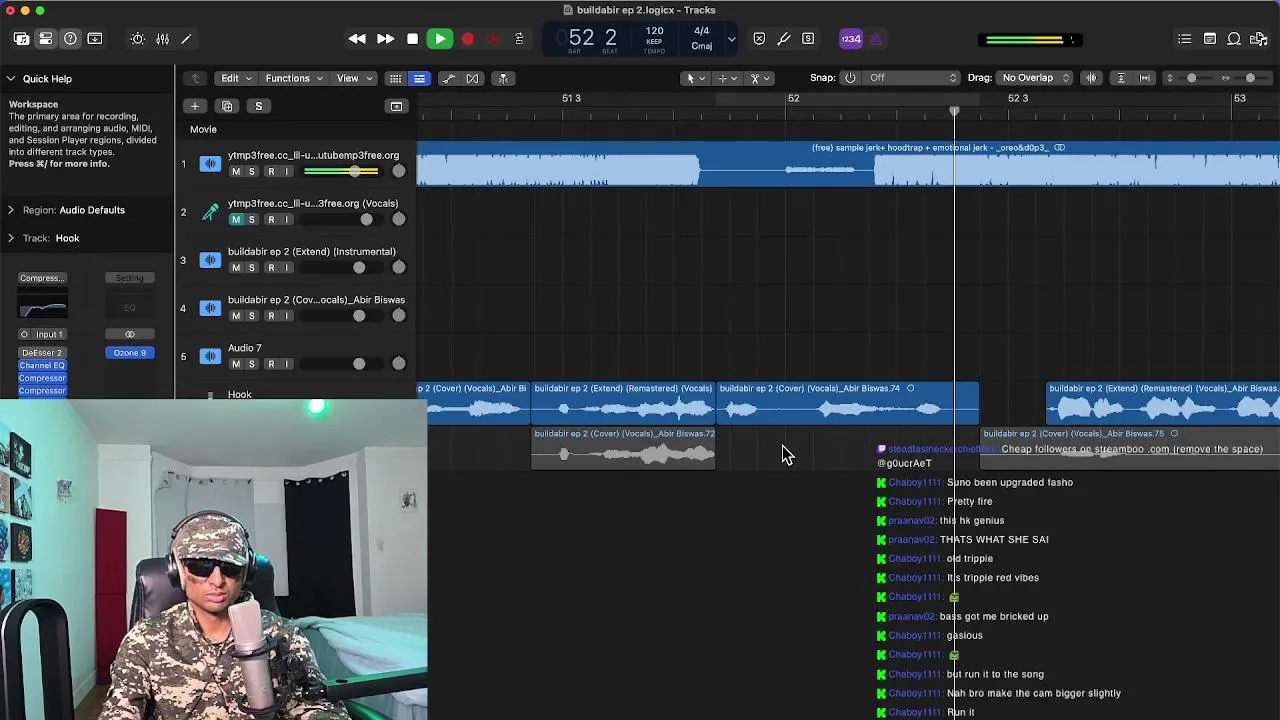Click the vertical auto-zoom icon
This screenshot has width=1280, height=720.
pos(1120,78)
